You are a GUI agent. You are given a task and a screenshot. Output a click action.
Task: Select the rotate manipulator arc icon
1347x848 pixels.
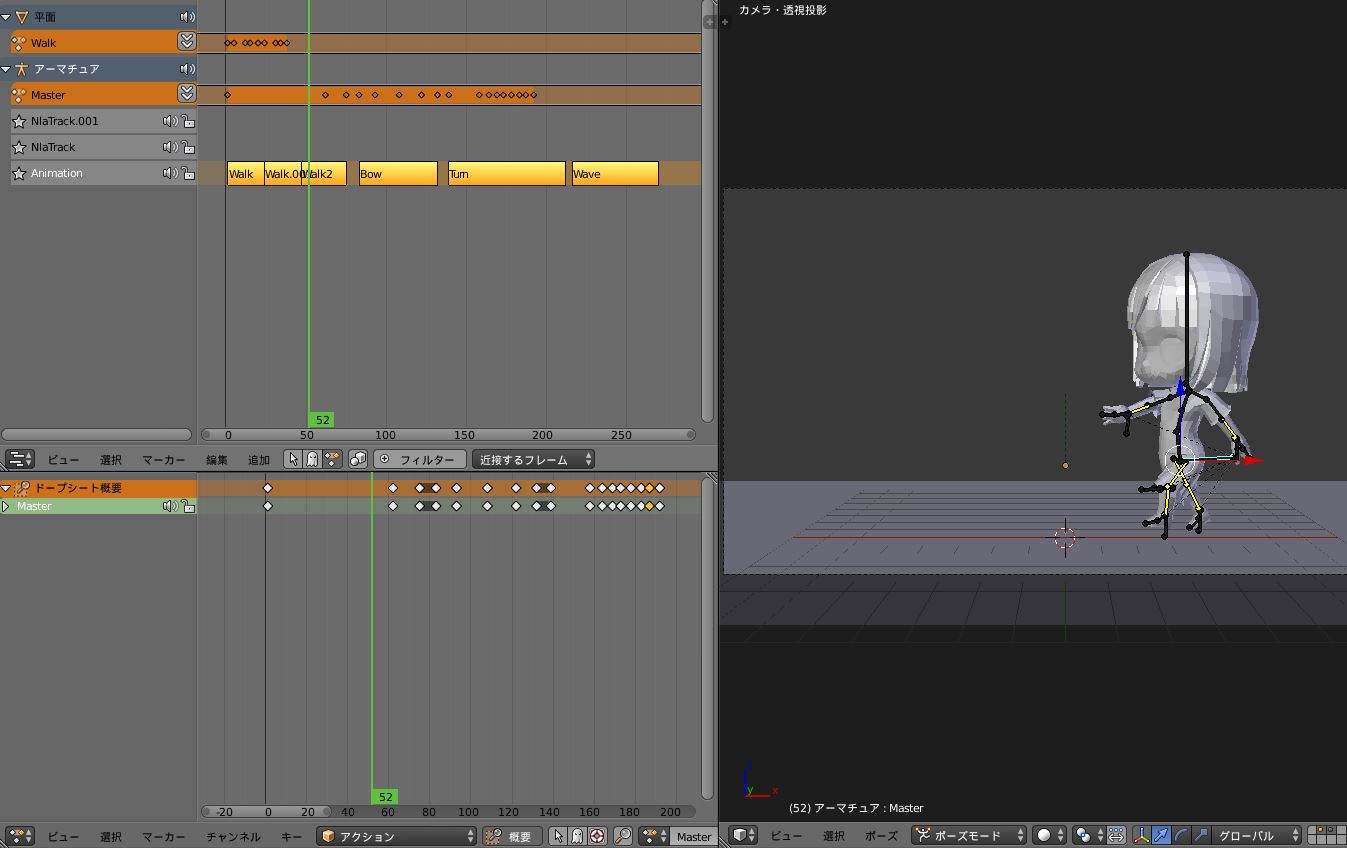point(1181,835)
